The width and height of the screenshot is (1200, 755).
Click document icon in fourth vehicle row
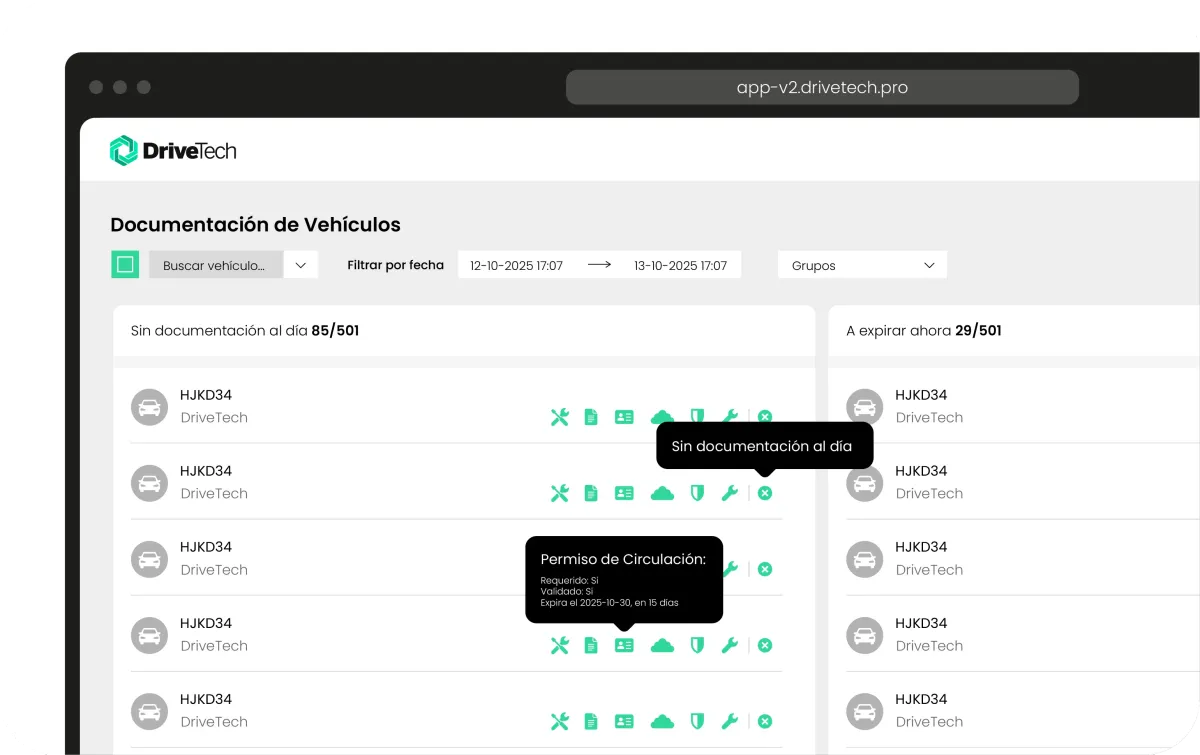591,645
